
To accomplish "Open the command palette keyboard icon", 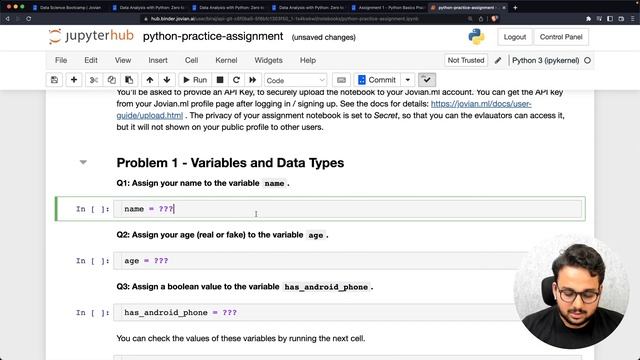I will (x=342, y=80).
